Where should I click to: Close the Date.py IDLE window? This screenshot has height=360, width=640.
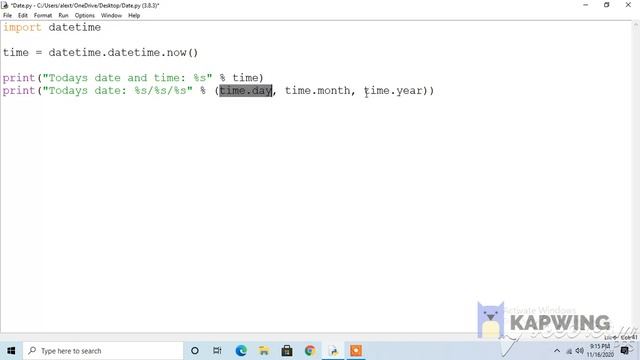click(628, 5)
